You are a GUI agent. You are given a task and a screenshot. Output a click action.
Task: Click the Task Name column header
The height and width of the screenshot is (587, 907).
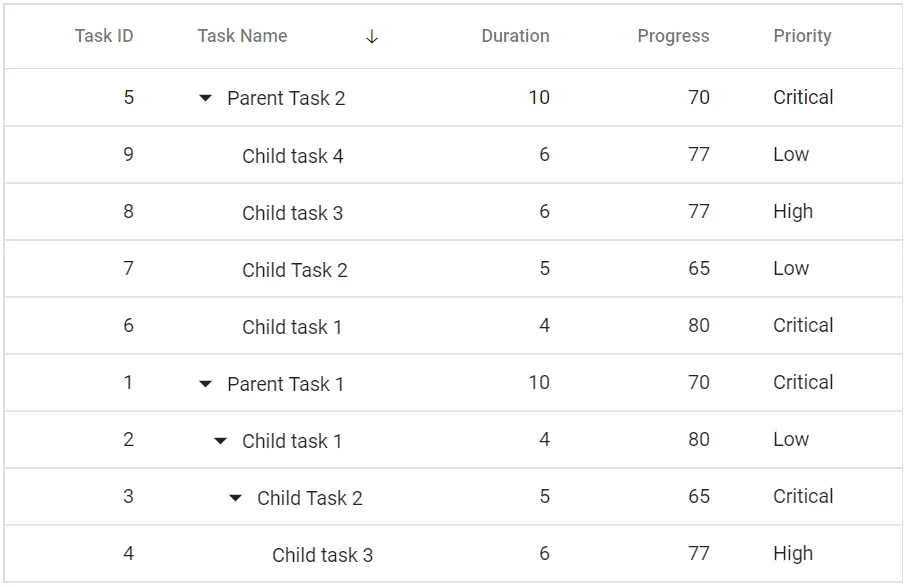[x=242, y=36]
